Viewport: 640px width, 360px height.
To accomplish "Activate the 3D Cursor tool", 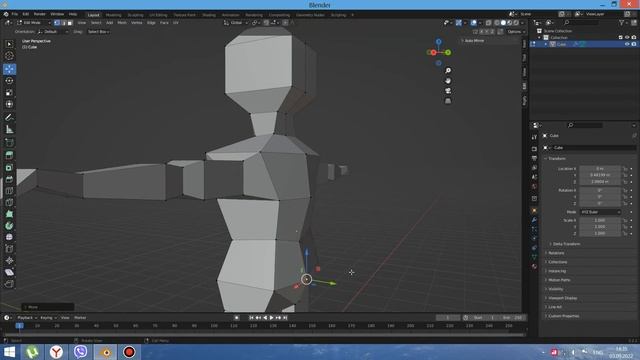I will click(x=9, y=56).
